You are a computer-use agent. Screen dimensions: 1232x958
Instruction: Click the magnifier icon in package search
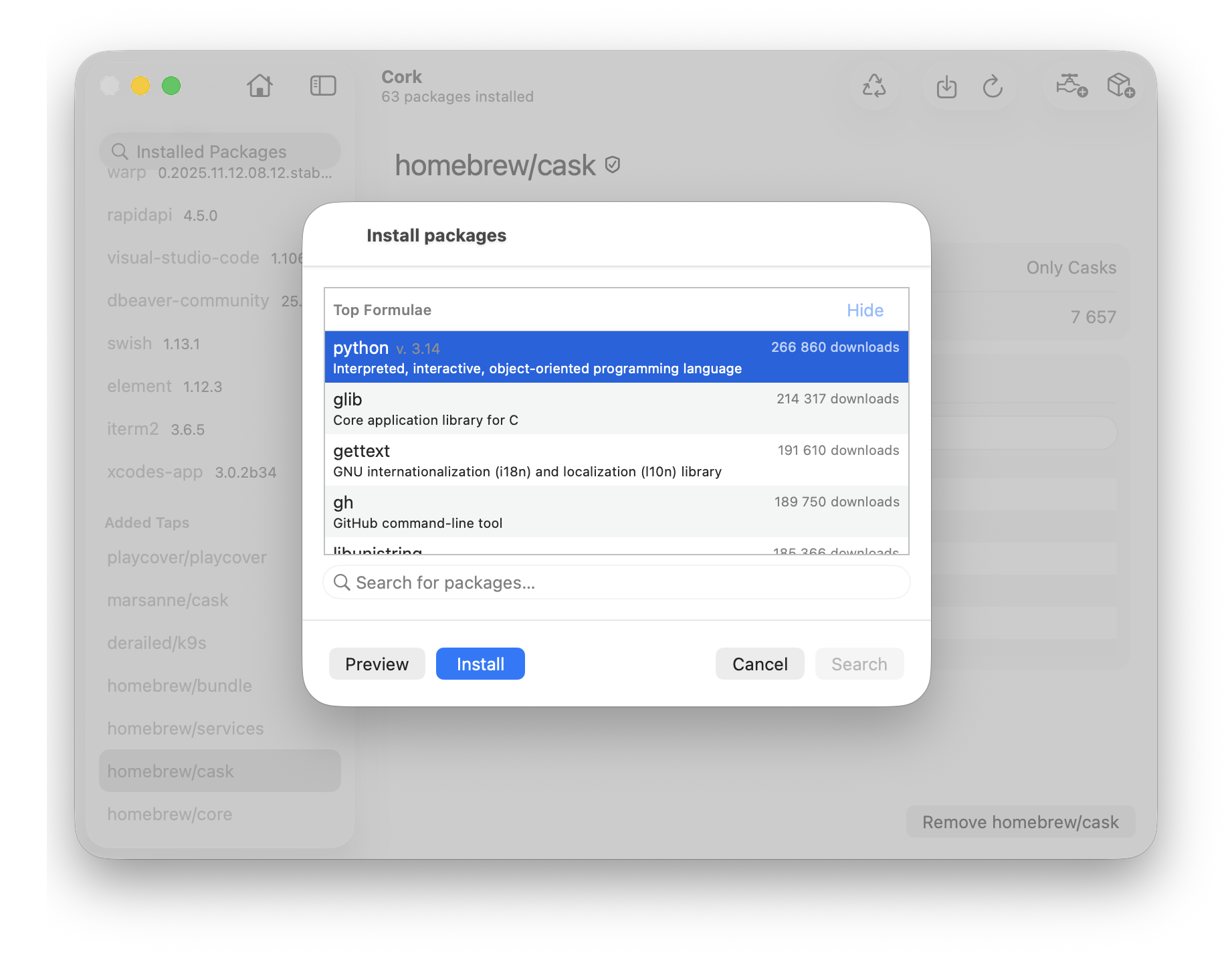point(342,583)
